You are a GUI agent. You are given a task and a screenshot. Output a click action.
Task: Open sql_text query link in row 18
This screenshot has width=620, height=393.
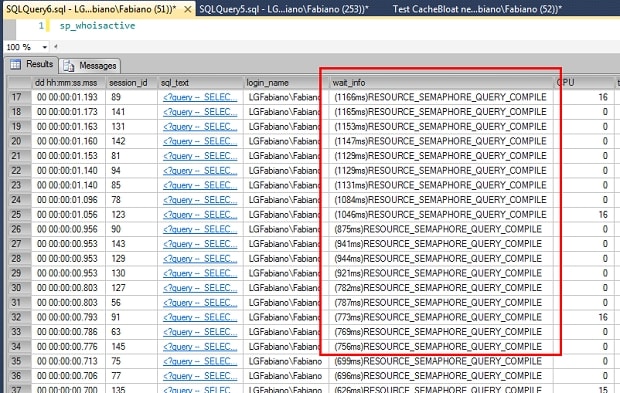(200, 112)
